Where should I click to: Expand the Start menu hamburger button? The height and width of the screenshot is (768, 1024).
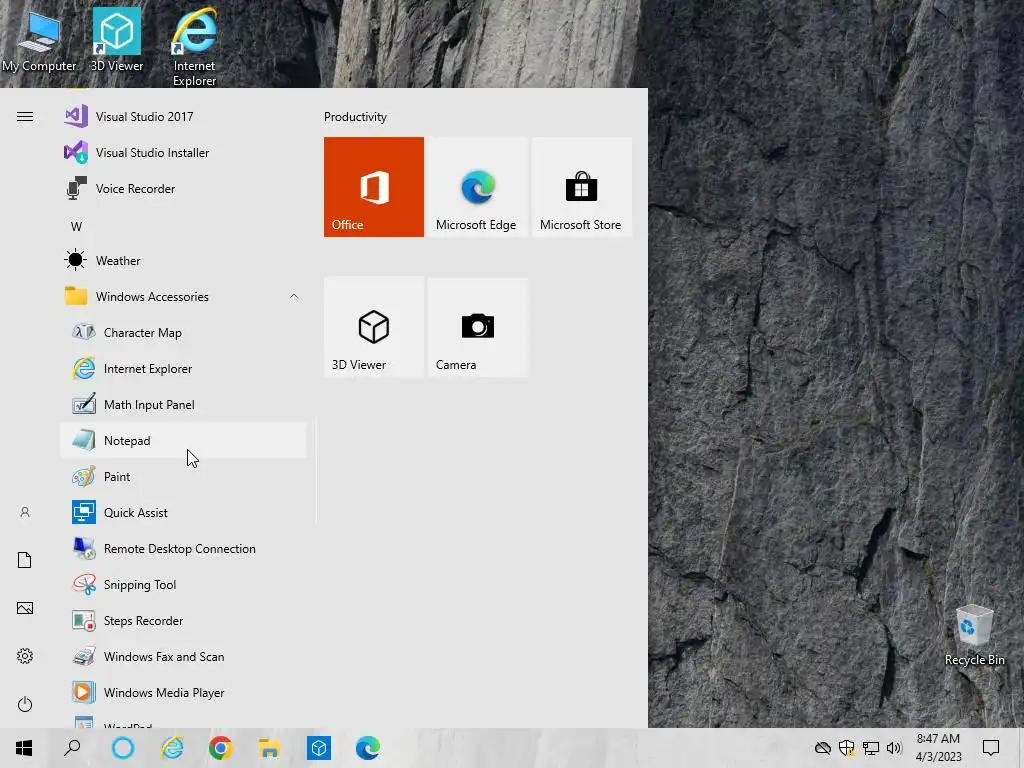[x=25, y=117]
